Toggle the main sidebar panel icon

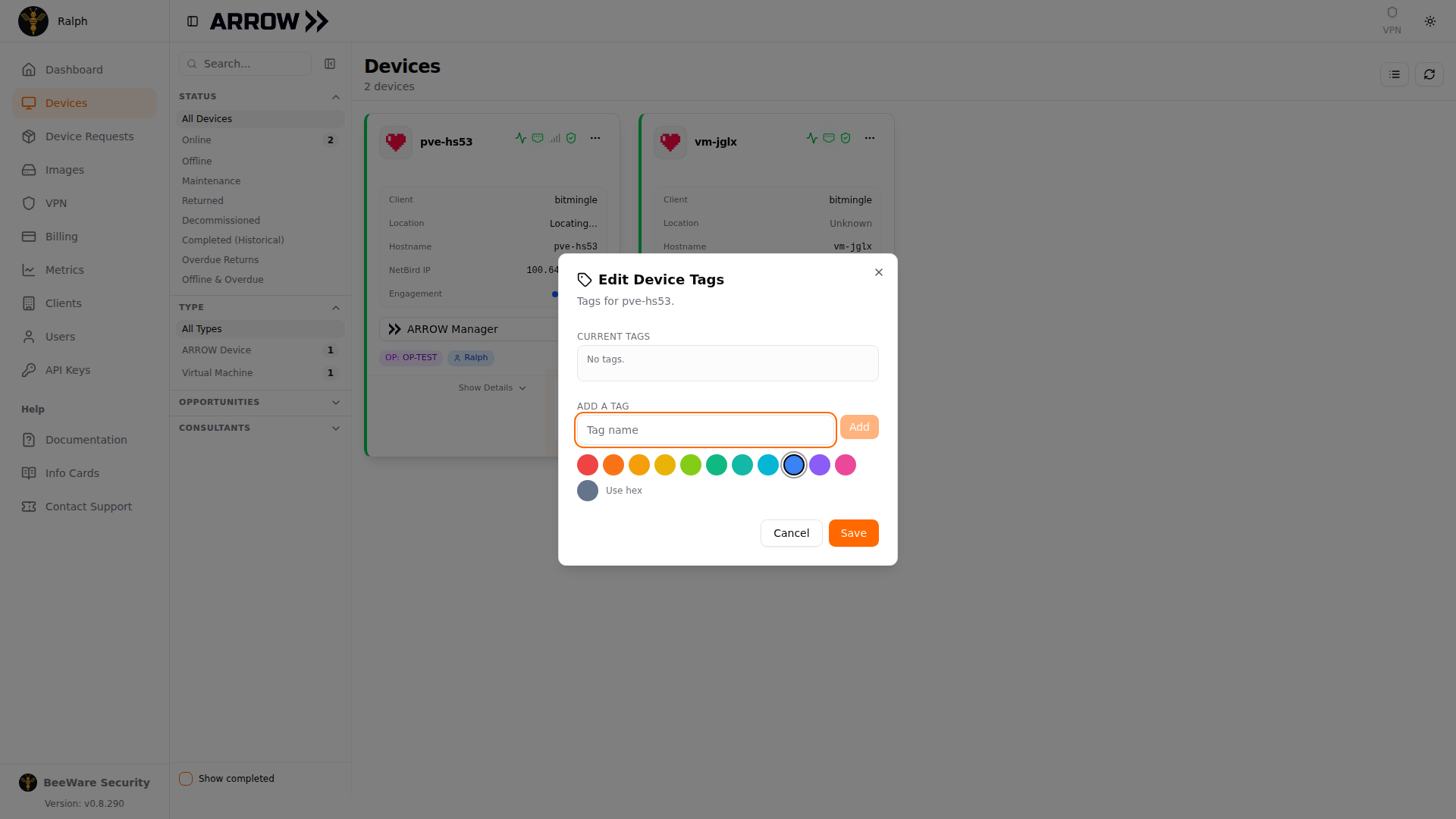tap(193, 21)
